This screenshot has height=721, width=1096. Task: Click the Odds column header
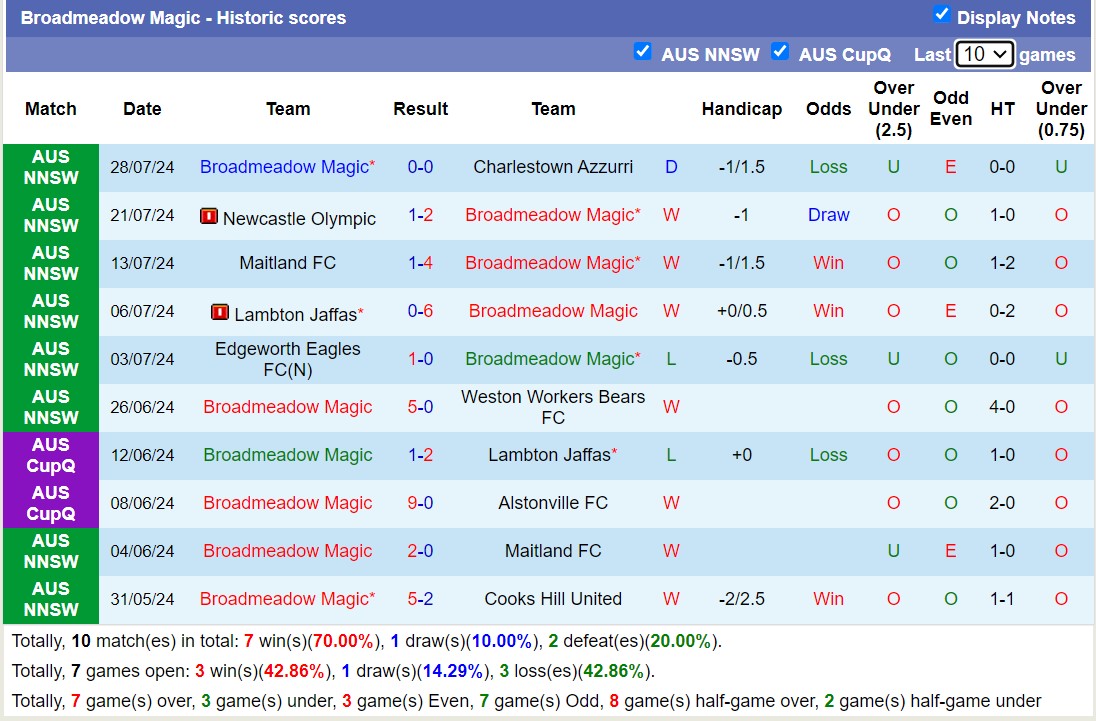point(828,109)
